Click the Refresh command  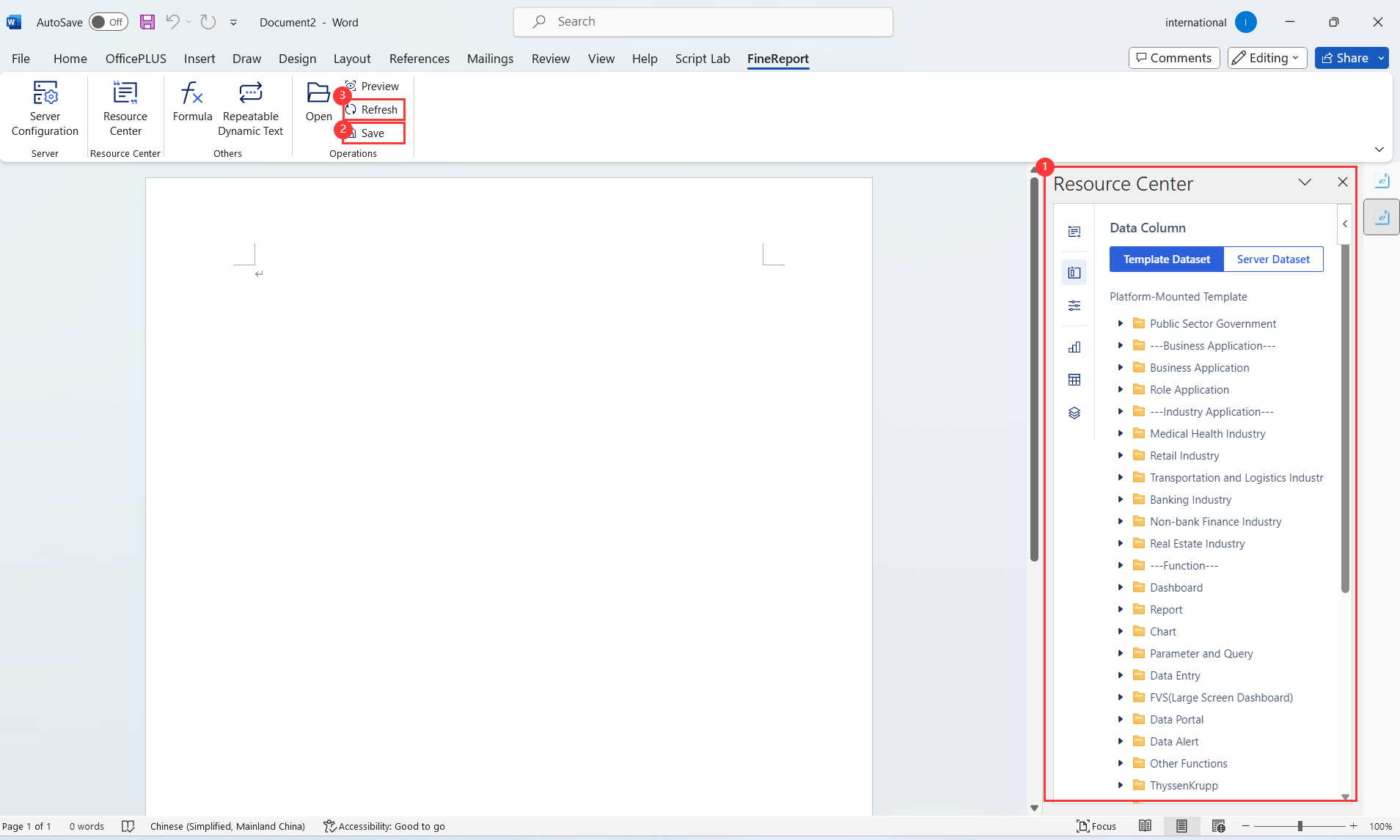[x=372, y=109]
